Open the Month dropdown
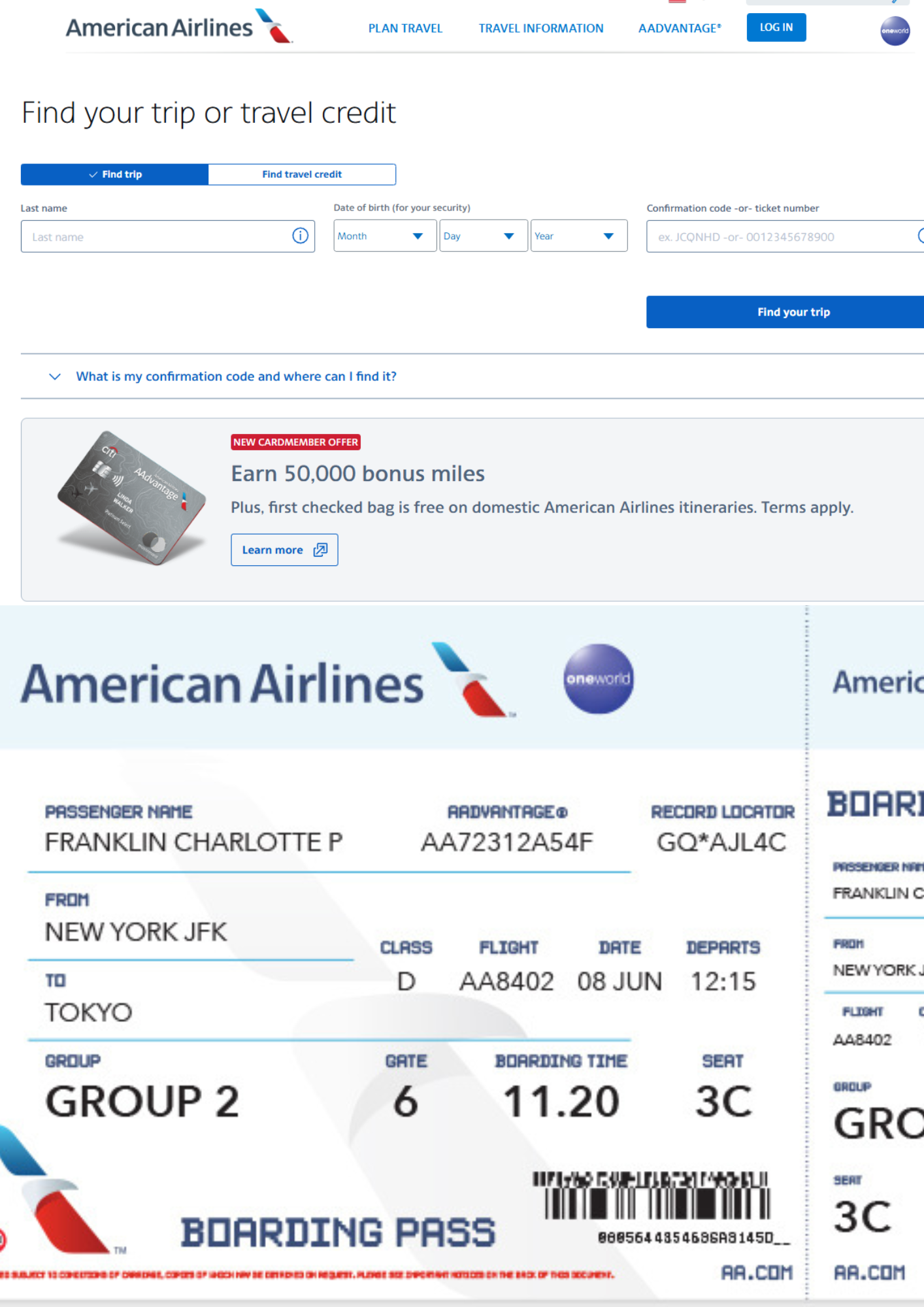The height and width of the screenshot is (1307, 924). pos(384,236)
